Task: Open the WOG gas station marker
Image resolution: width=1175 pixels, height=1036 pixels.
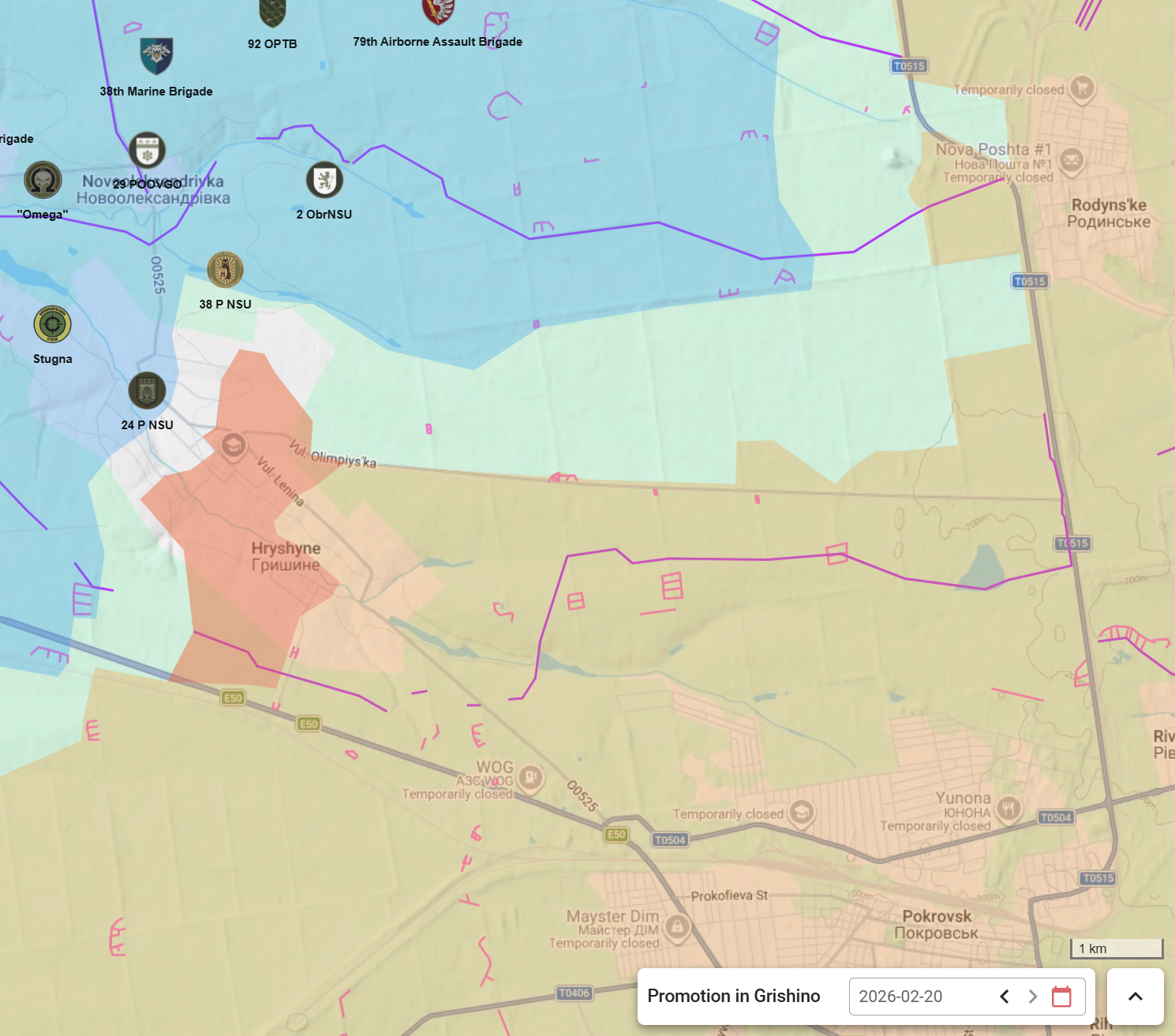Action: [530, 778]
